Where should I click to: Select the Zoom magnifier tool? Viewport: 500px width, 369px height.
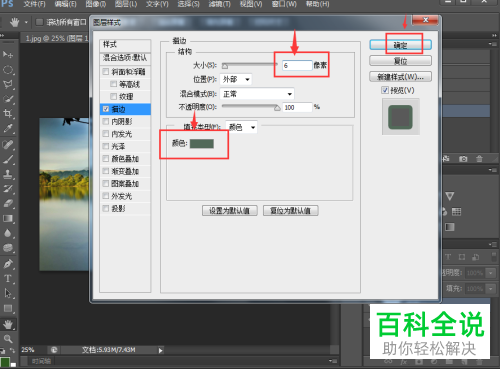(x=8, y=339)
